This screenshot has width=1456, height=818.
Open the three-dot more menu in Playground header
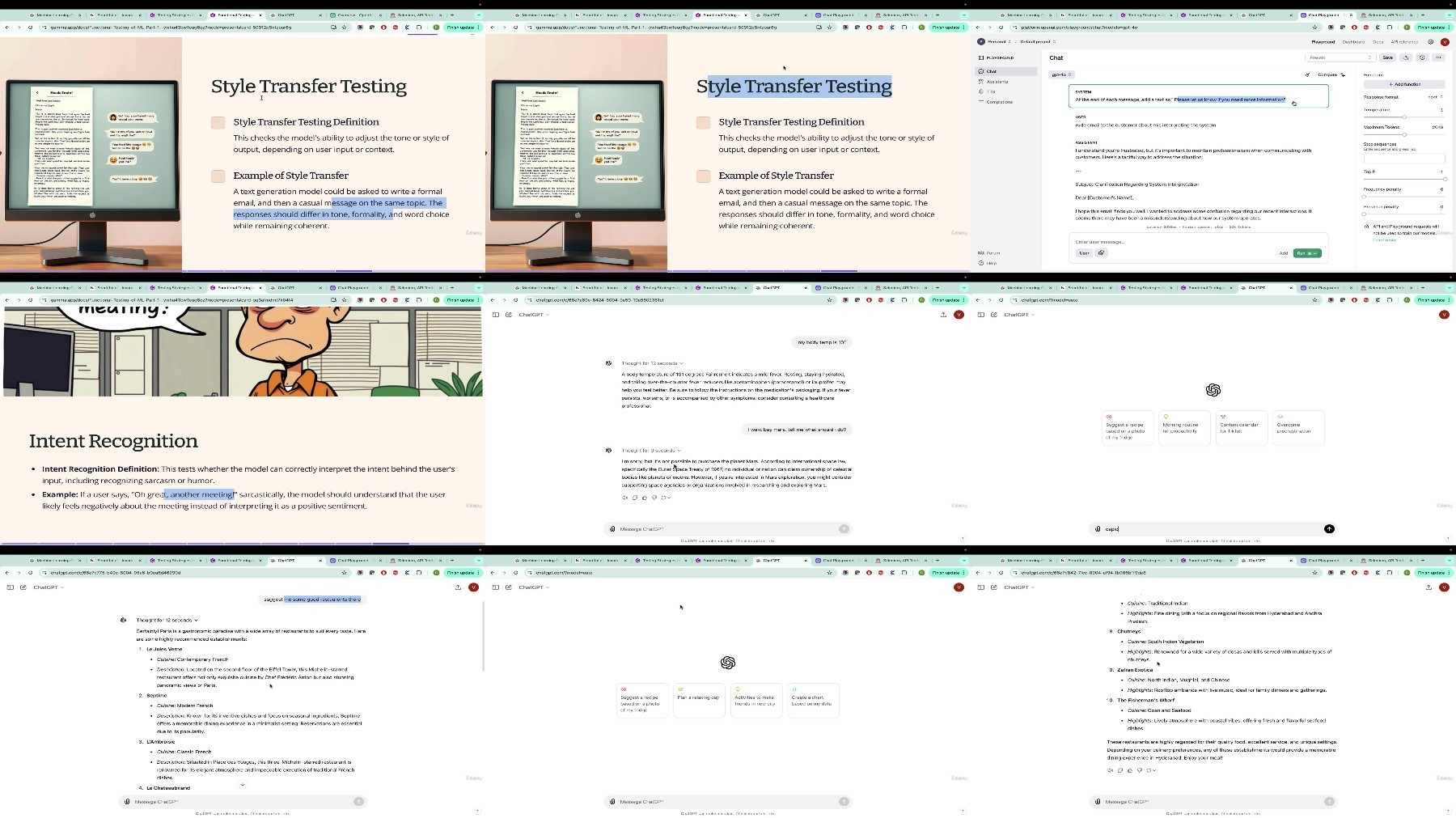click(1438, 57)
